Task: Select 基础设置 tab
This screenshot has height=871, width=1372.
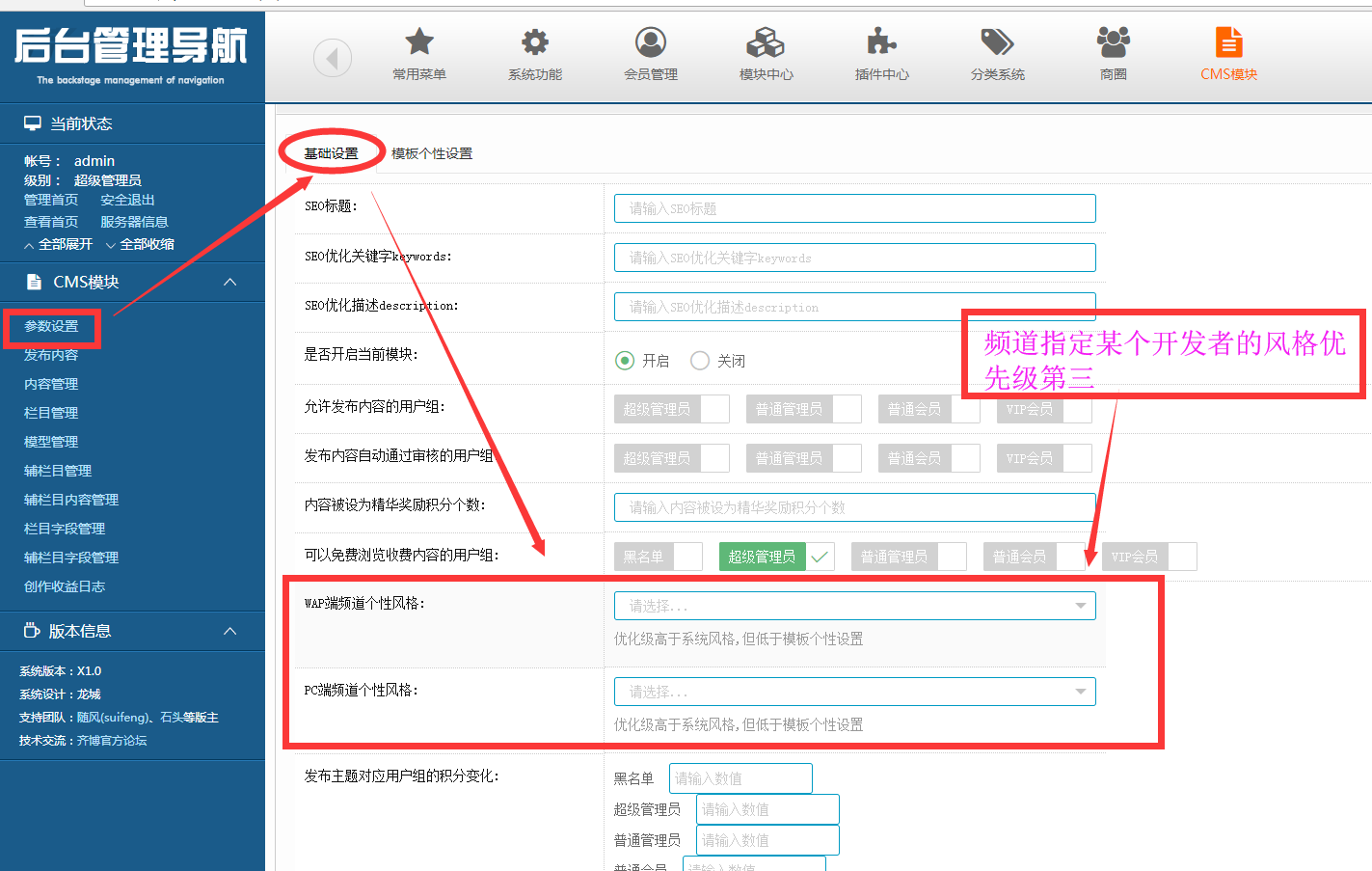Action: pos(331,153)
